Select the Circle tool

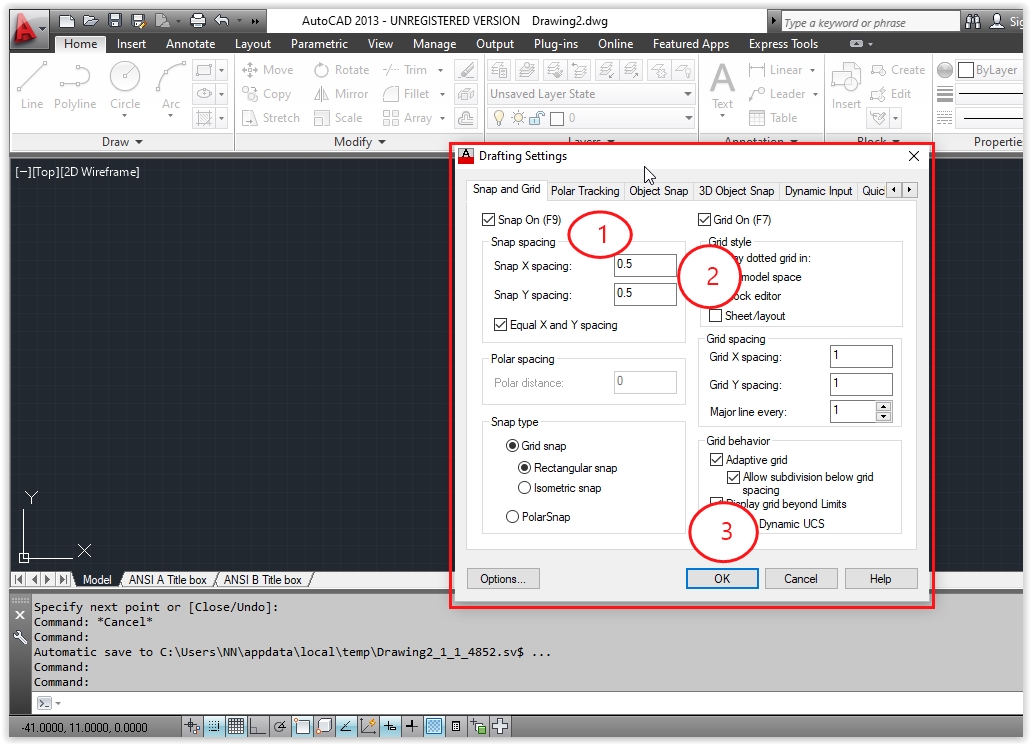coord(125,85)
